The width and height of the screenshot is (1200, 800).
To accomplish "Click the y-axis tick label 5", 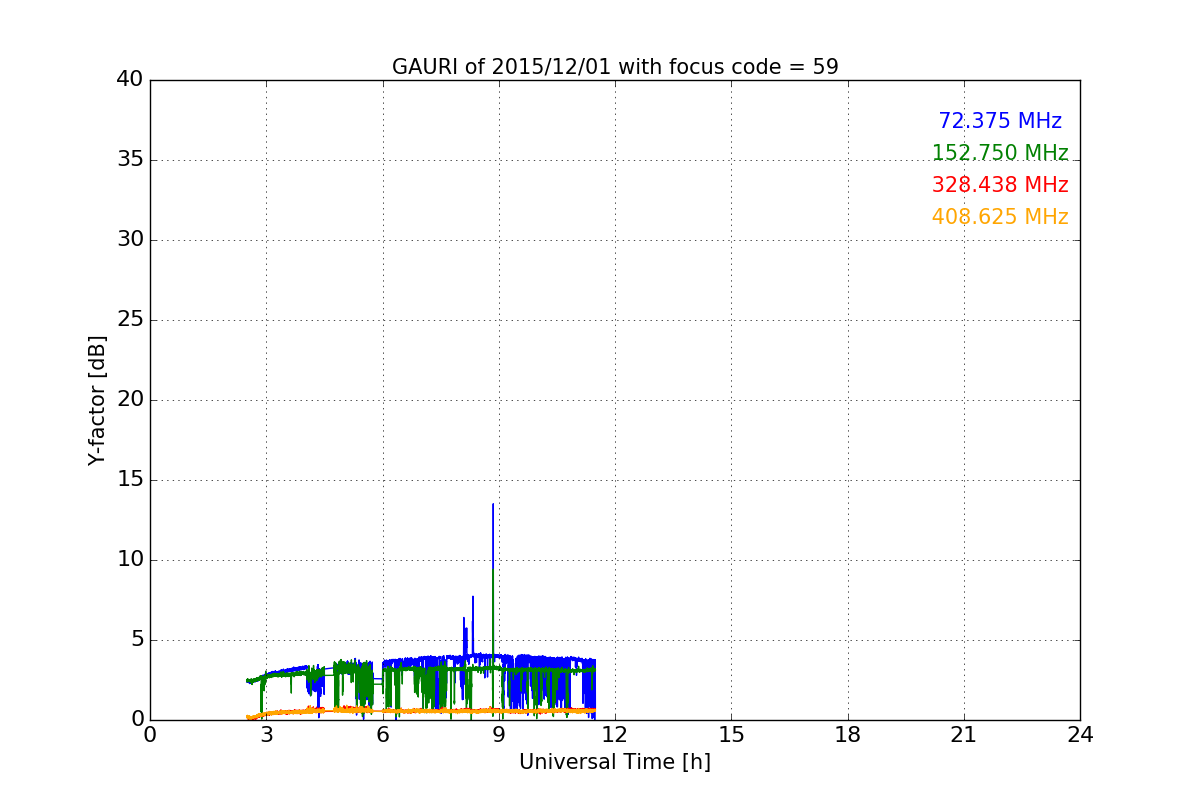I will click(x=136, y=640).
